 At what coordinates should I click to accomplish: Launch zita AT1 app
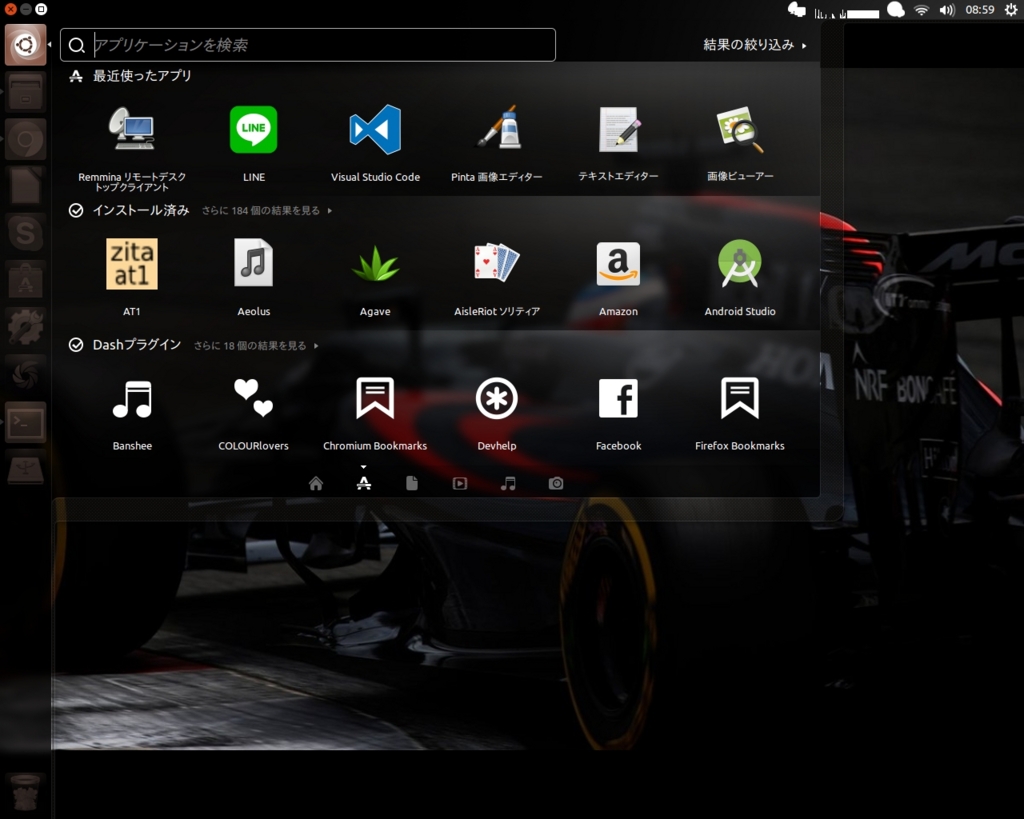[x=132, y=278]
